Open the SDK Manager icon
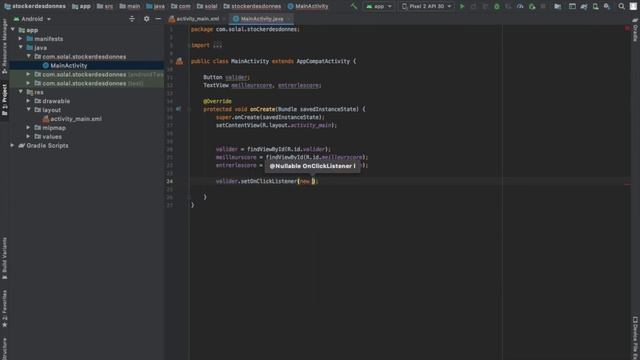640x360 pixels. point(607,6)
